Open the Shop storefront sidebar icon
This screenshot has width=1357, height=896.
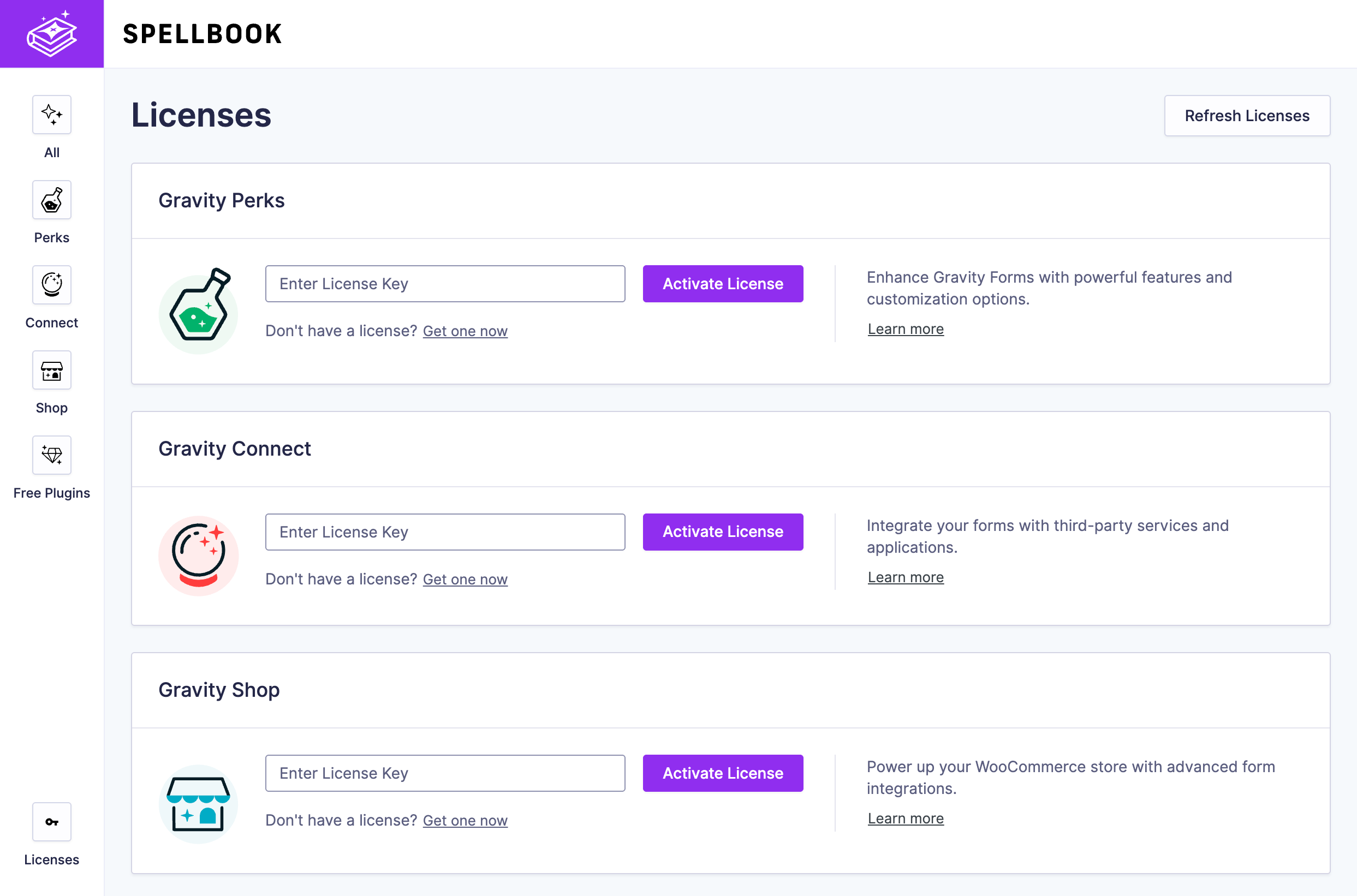coord(51,370)
